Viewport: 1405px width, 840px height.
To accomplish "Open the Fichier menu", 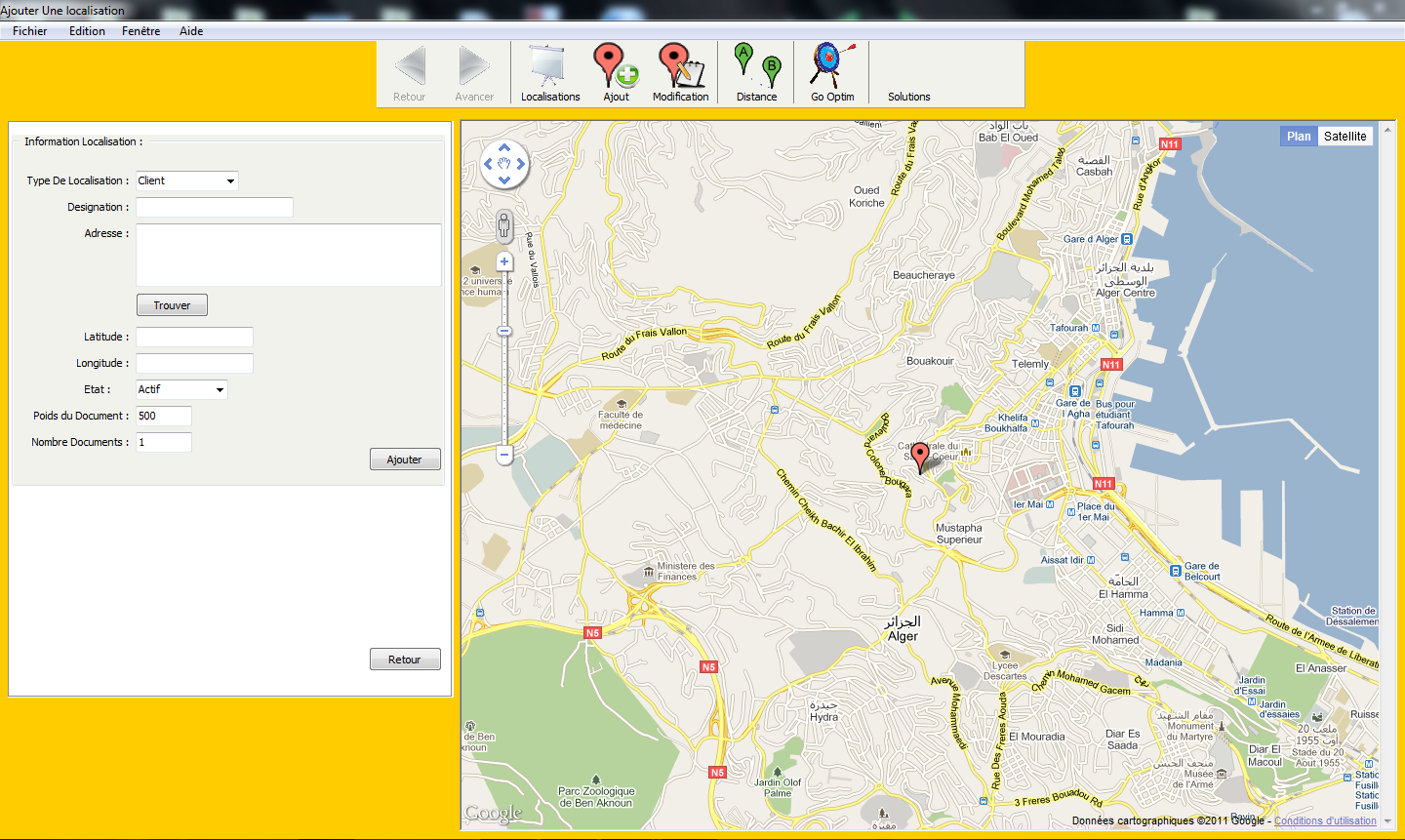I will (29, 31).
